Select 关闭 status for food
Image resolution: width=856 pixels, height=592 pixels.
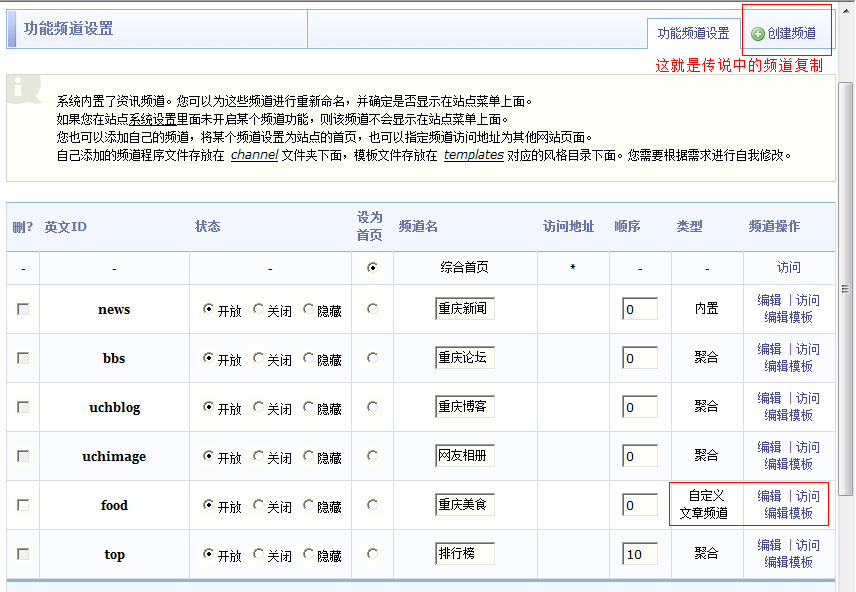(x=258, y=505)
